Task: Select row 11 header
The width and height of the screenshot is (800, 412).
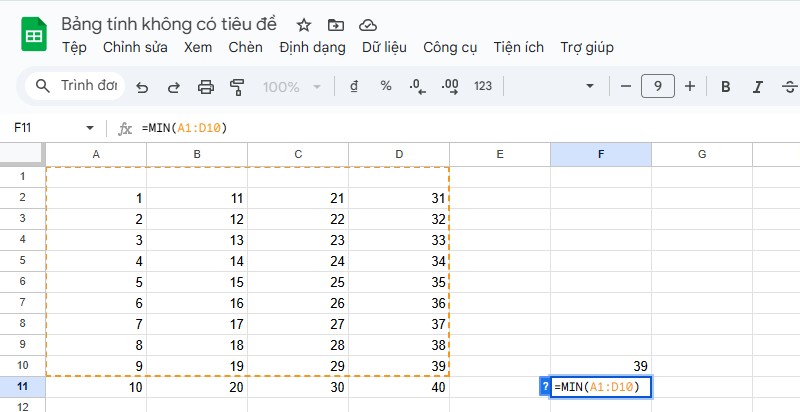Action: tap(22, 387)
